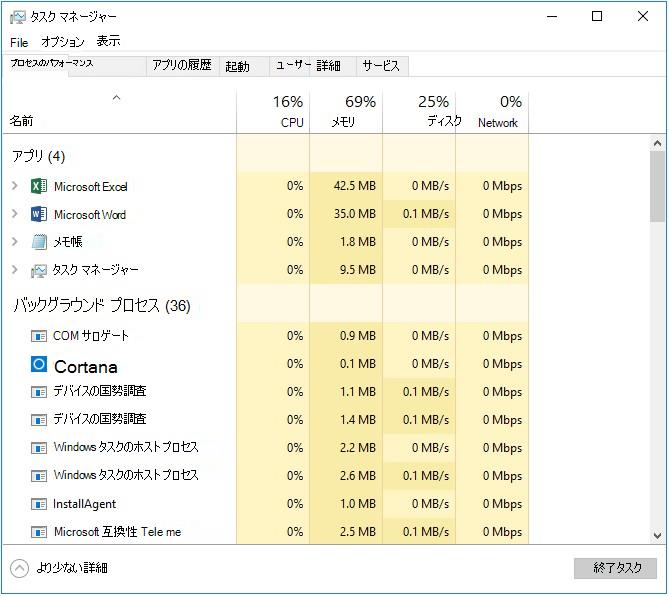669x597 pixels.
Task: Click the より少ない詳細 link
Action: coord(72,568)
